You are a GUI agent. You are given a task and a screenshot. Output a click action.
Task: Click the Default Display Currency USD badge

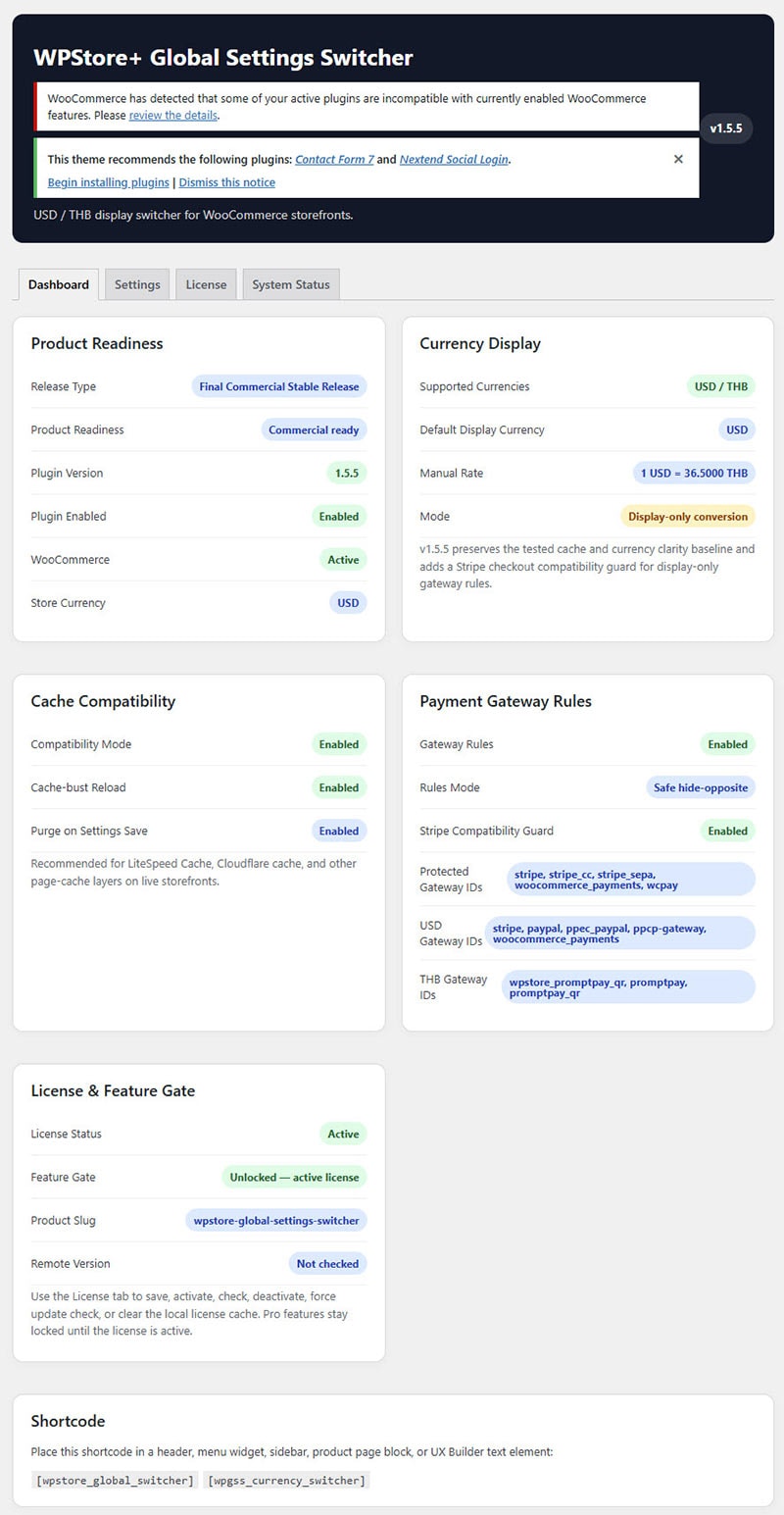(x=737, y=429)
